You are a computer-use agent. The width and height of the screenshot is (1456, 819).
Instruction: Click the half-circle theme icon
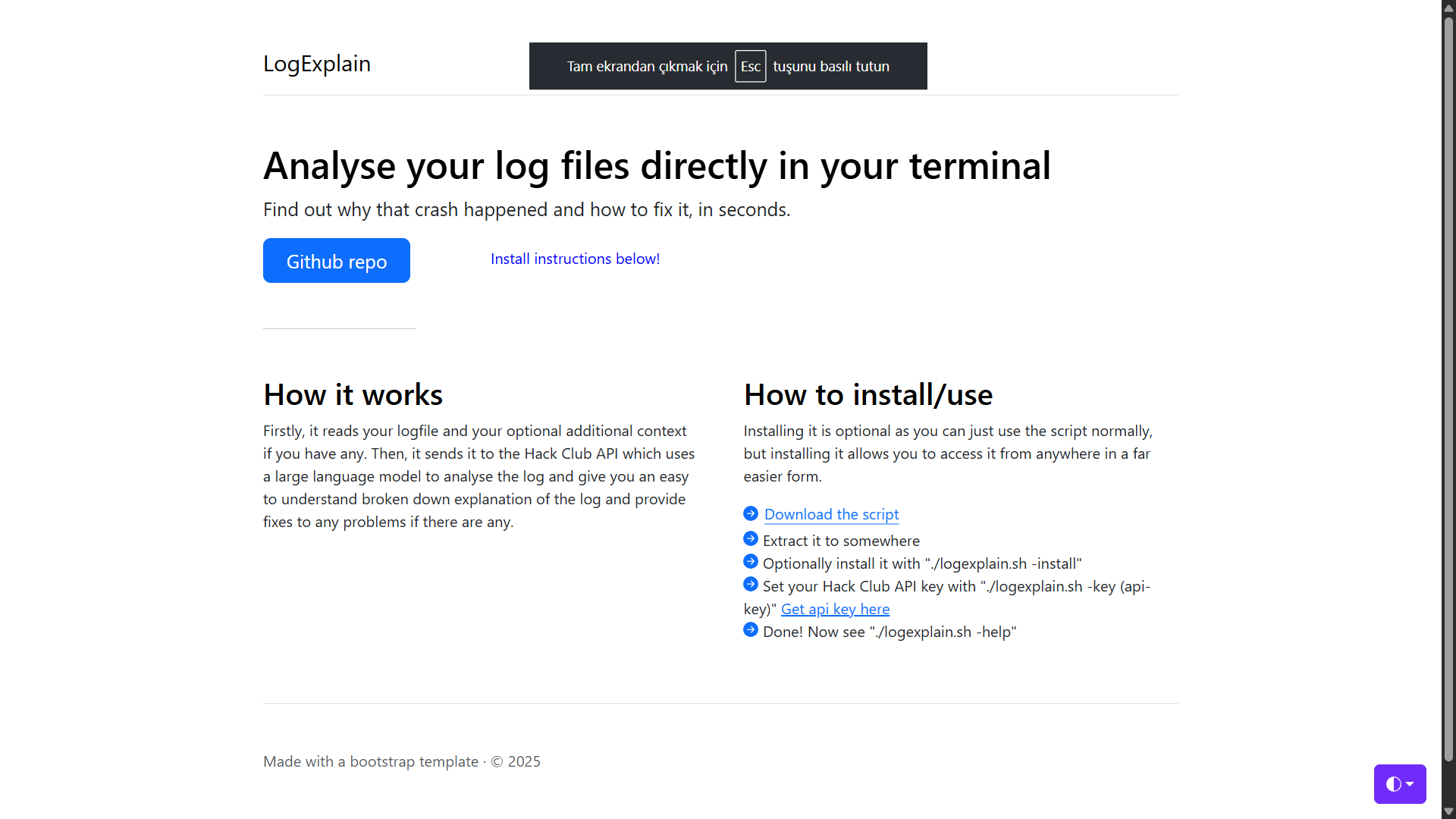1393,784
